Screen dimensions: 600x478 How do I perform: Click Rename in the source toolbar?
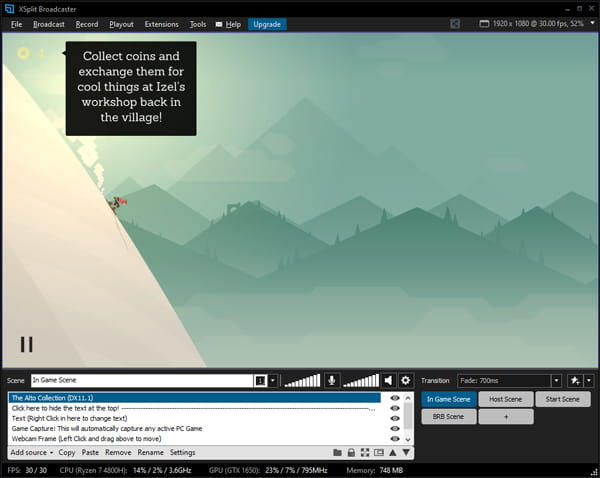tap(150, 452)
